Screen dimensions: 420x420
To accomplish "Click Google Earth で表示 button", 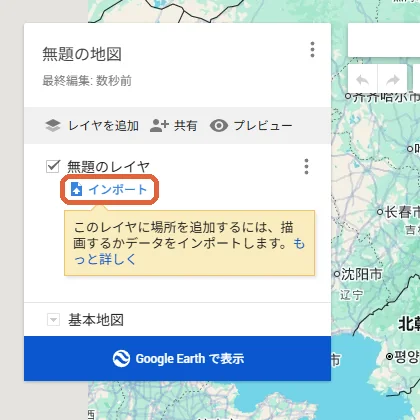I will (x=177, y=359).
